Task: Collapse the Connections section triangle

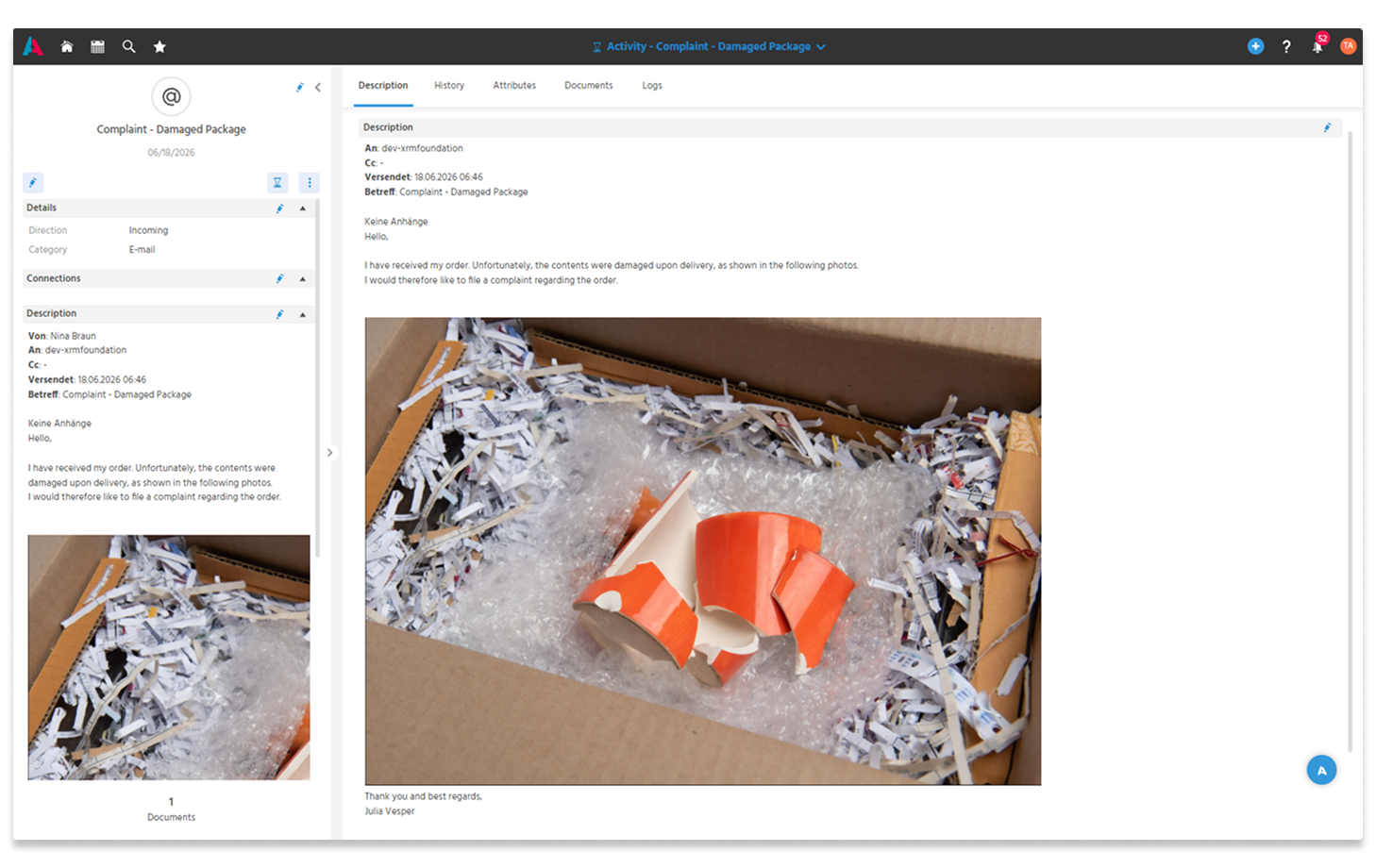Action: pos(302,278)
